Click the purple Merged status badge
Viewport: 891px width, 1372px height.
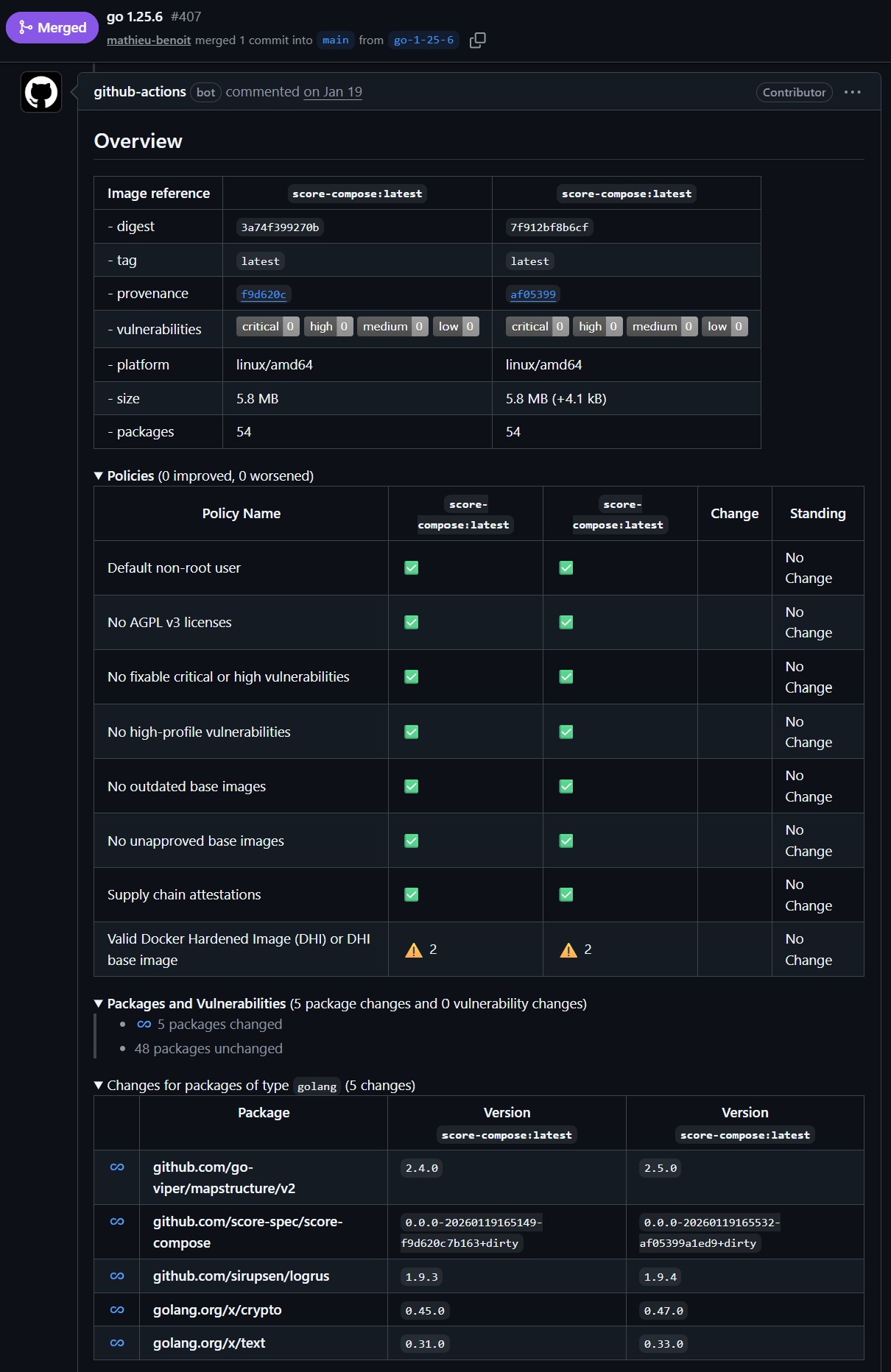click(52, 28)
